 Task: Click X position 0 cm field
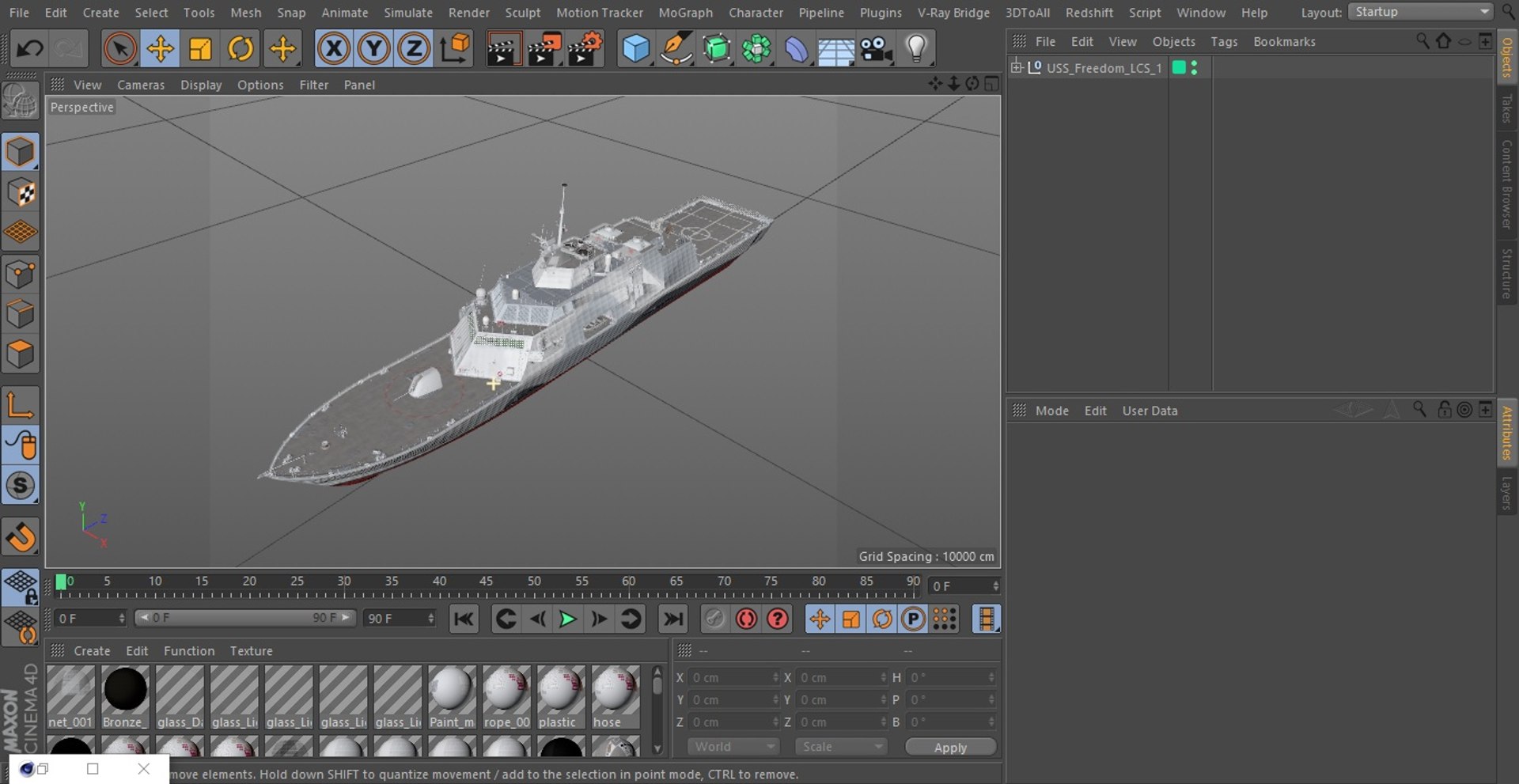pyautogui.click(x=733, y=678)
